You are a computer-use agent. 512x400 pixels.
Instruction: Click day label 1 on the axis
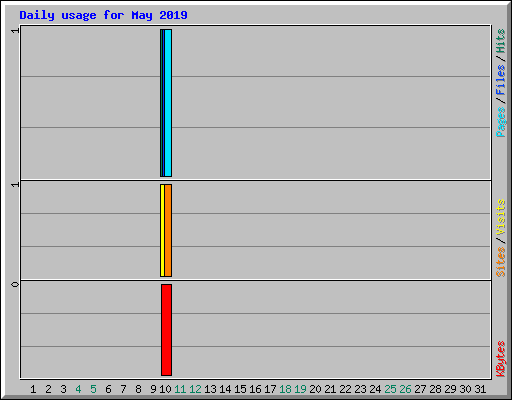point(33,389)
